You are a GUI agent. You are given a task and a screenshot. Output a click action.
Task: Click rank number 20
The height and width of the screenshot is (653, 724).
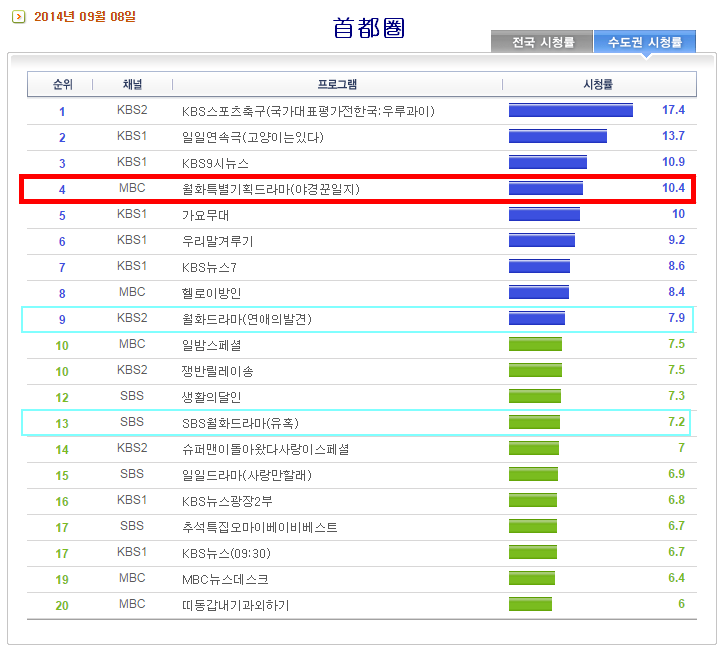coord(62,605)
